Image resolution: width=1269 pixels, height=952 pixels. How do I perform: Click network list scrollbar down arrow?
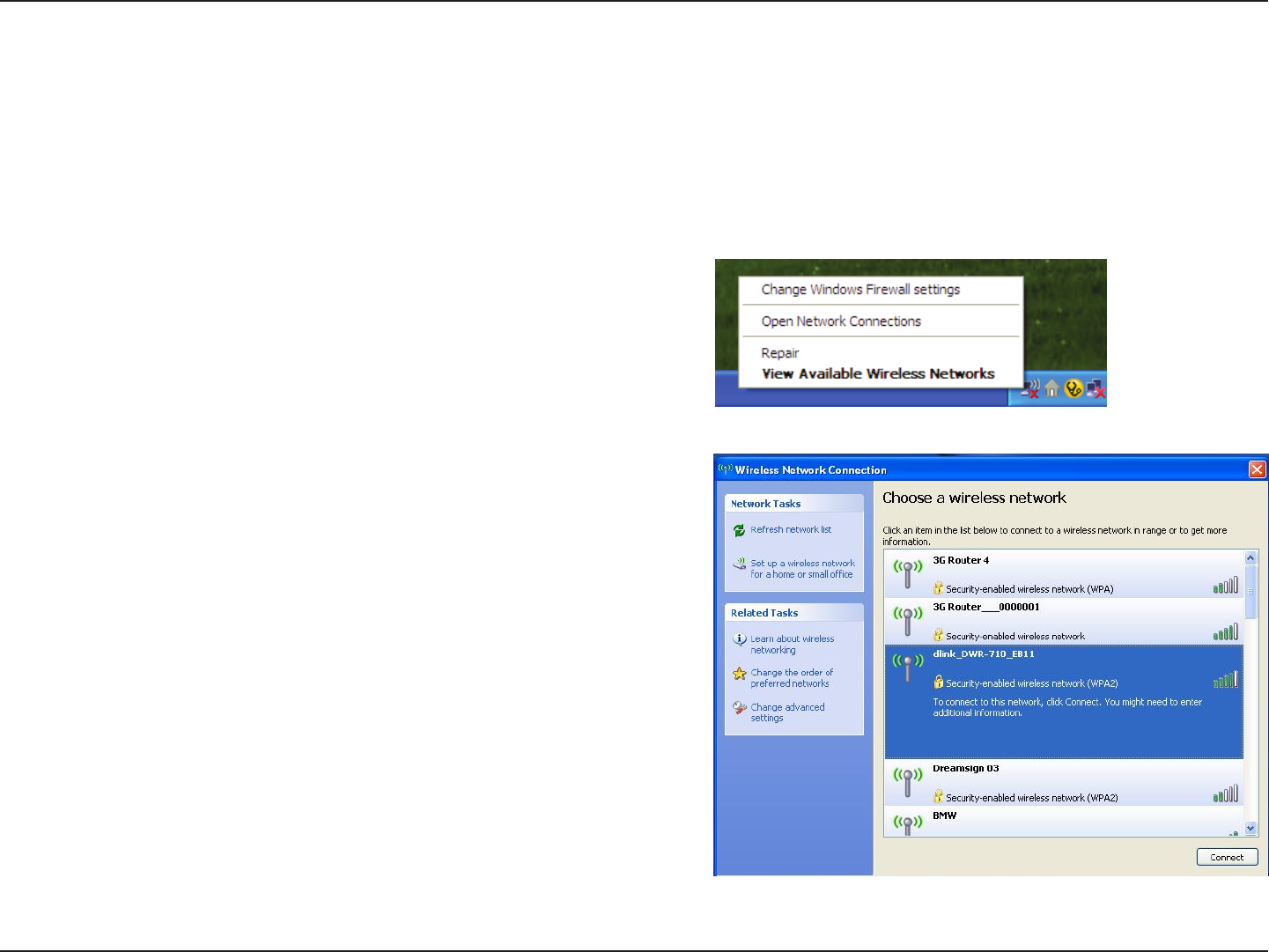1251,829
